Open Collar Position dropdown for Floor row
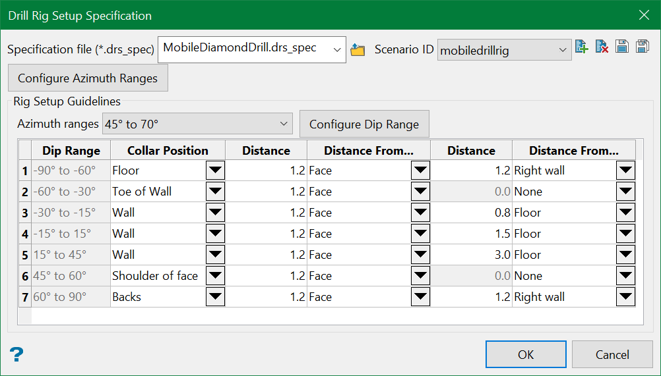661x376 pixels. point(215,171)
